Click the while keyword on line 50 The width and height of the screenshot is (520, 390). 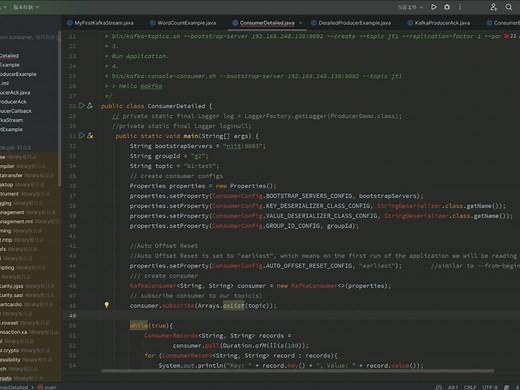point(138,325)
